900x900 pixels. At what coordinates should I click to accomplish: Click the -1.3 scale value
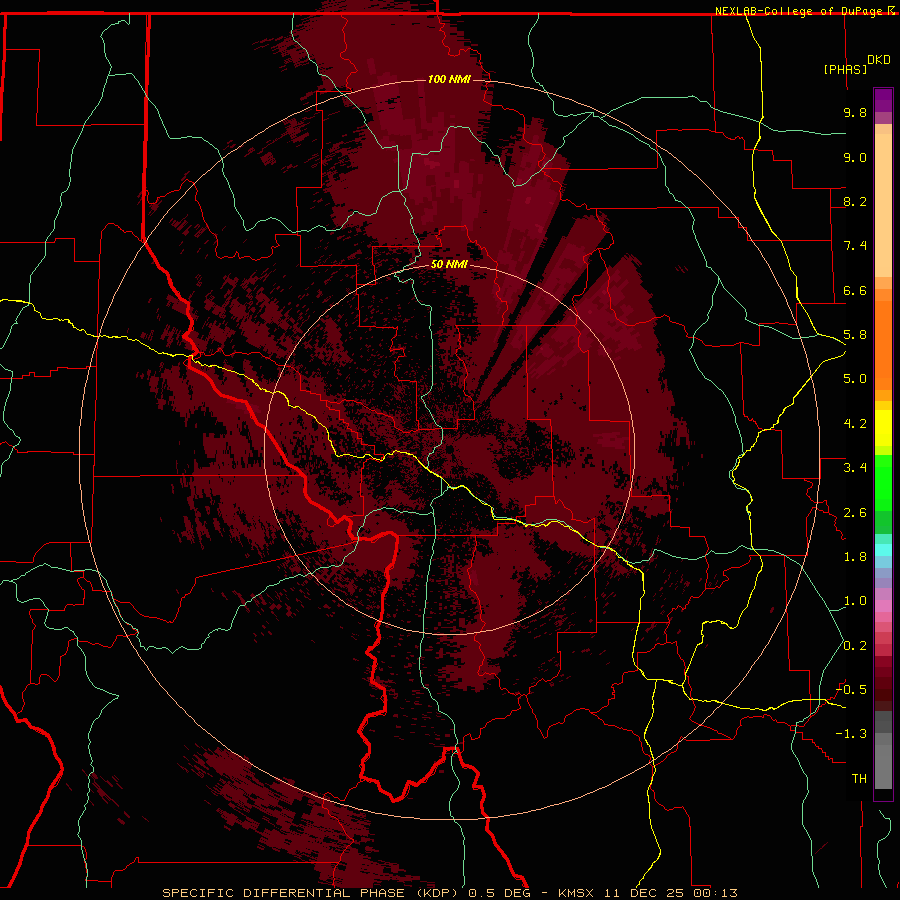(x=851, y=734)
